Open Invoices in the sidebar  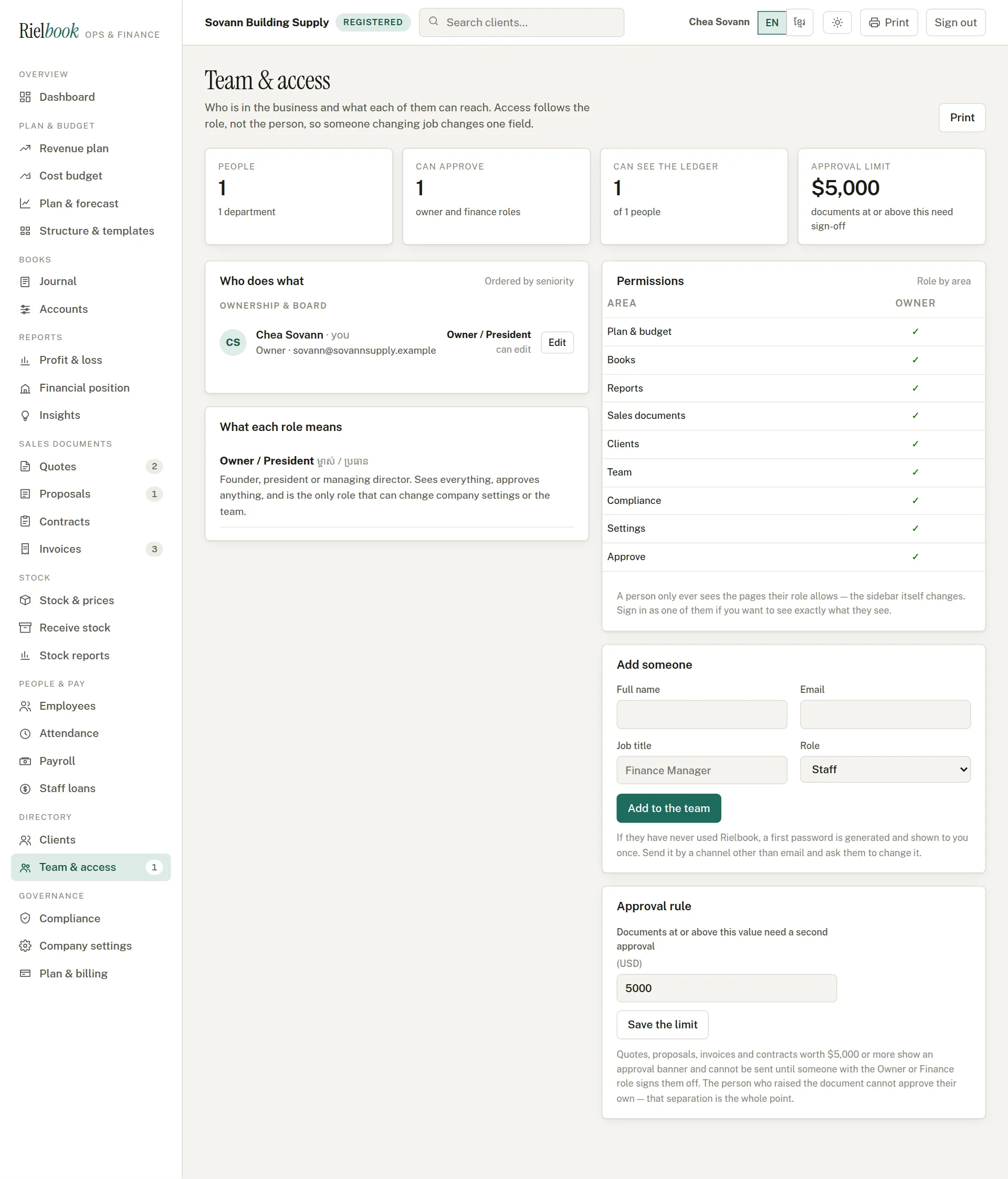[90, 549]
